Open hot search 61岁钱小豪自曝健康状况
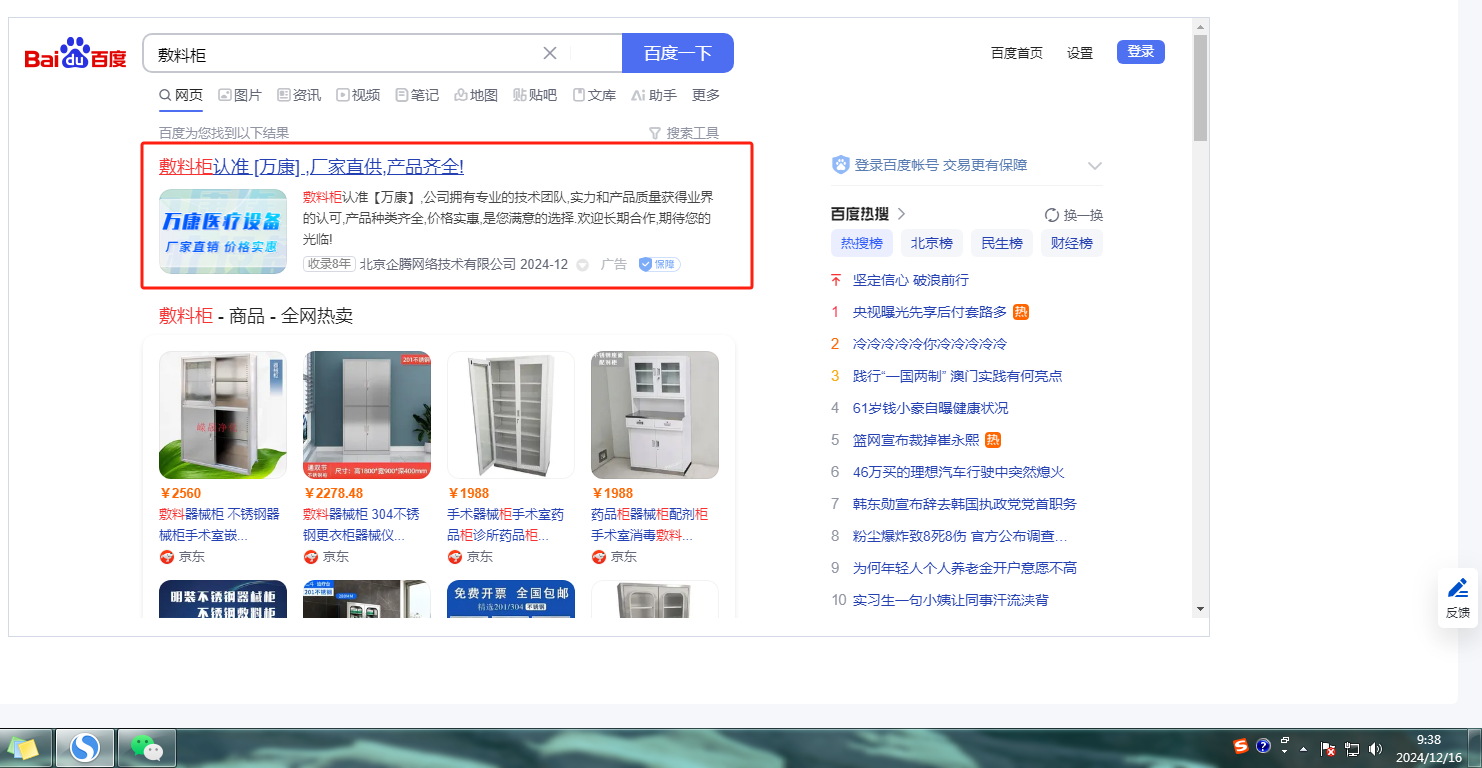Screen dimensions: 1482x768 point(930,408)
